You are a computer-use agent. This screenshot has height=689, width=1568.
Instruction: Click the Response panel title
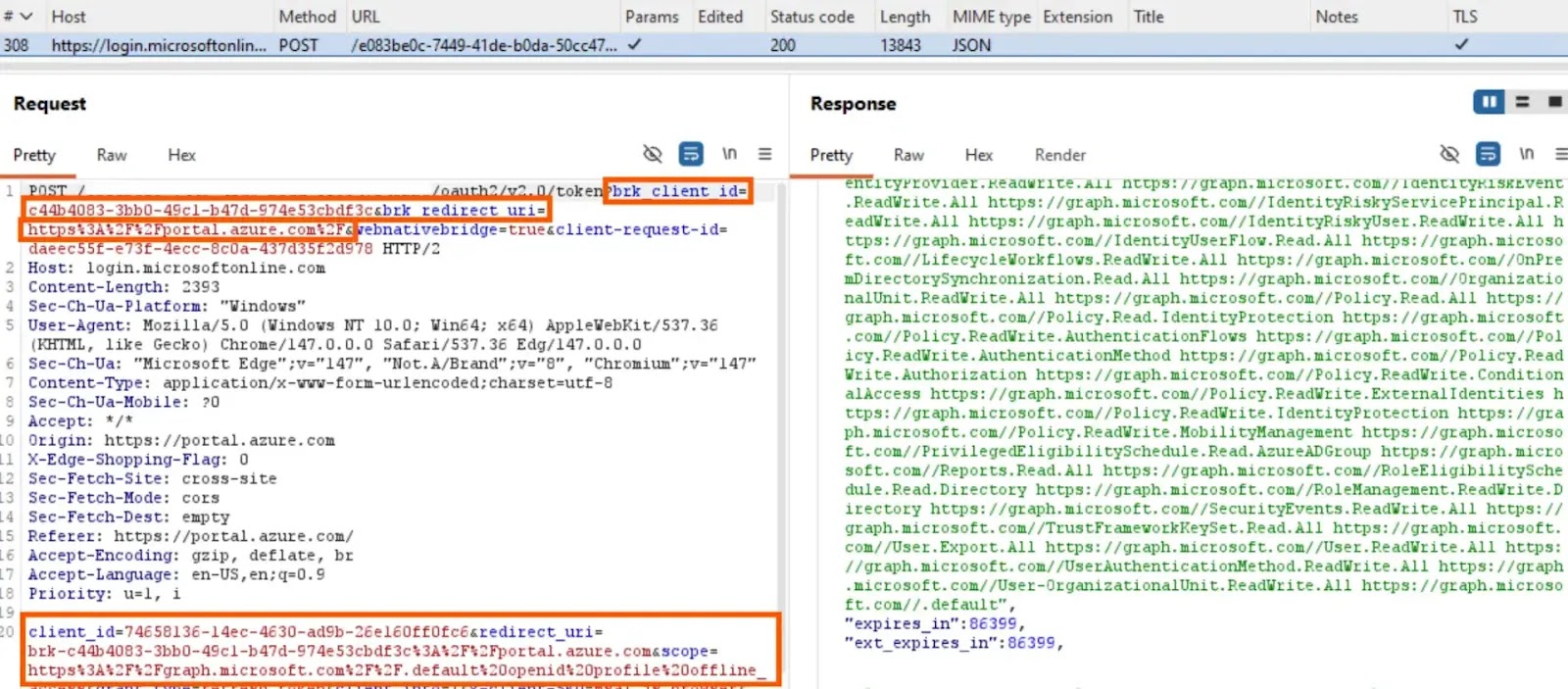[854, 104]
